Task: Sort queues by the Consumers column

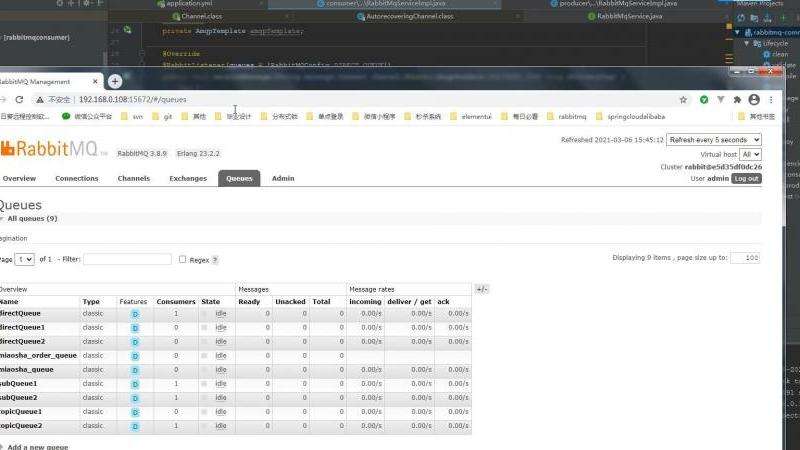Action: tap(176, 302)
